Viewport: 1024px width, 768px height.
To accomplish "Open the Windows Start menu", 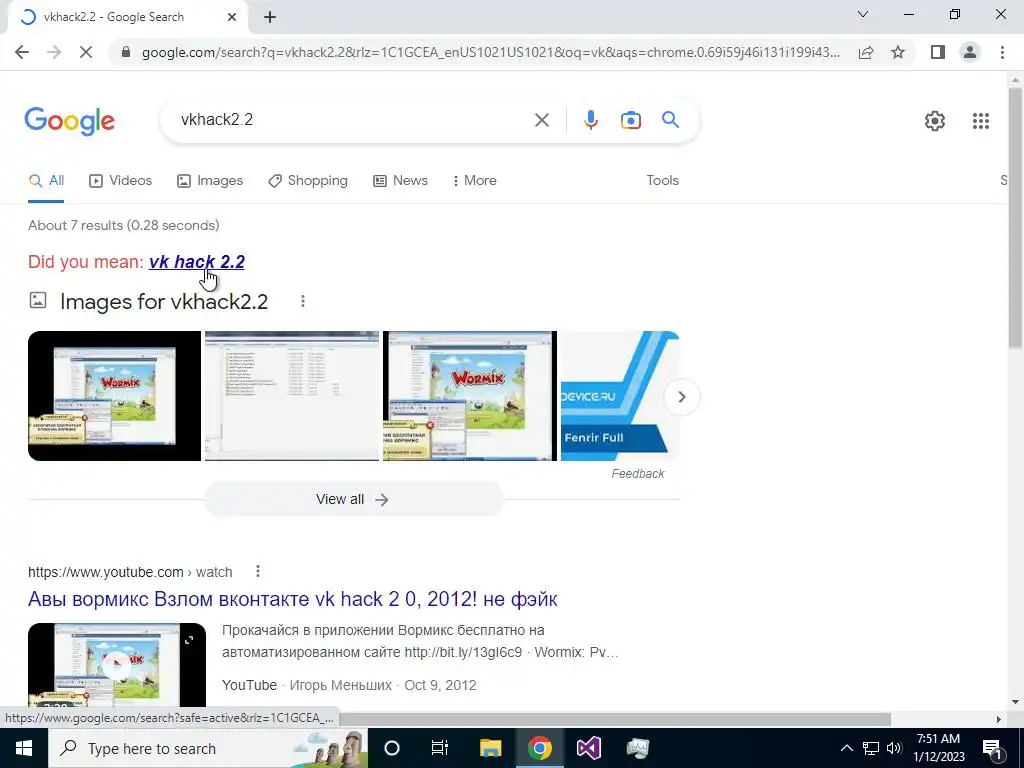I will pos(24,748).
